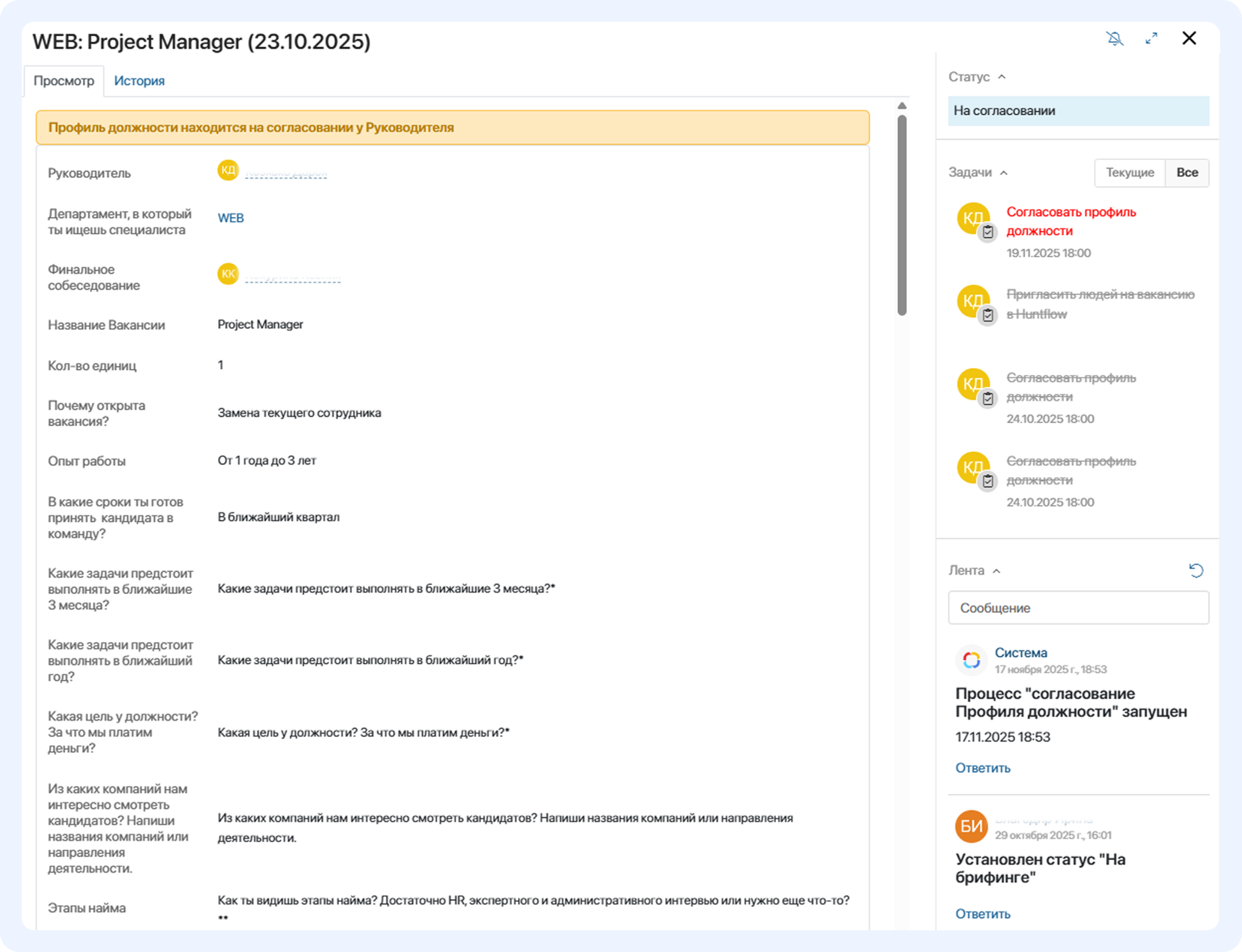
Task: Click the Система avatar icon in feed
Action: pyautogui.click(x=971, y=660)
